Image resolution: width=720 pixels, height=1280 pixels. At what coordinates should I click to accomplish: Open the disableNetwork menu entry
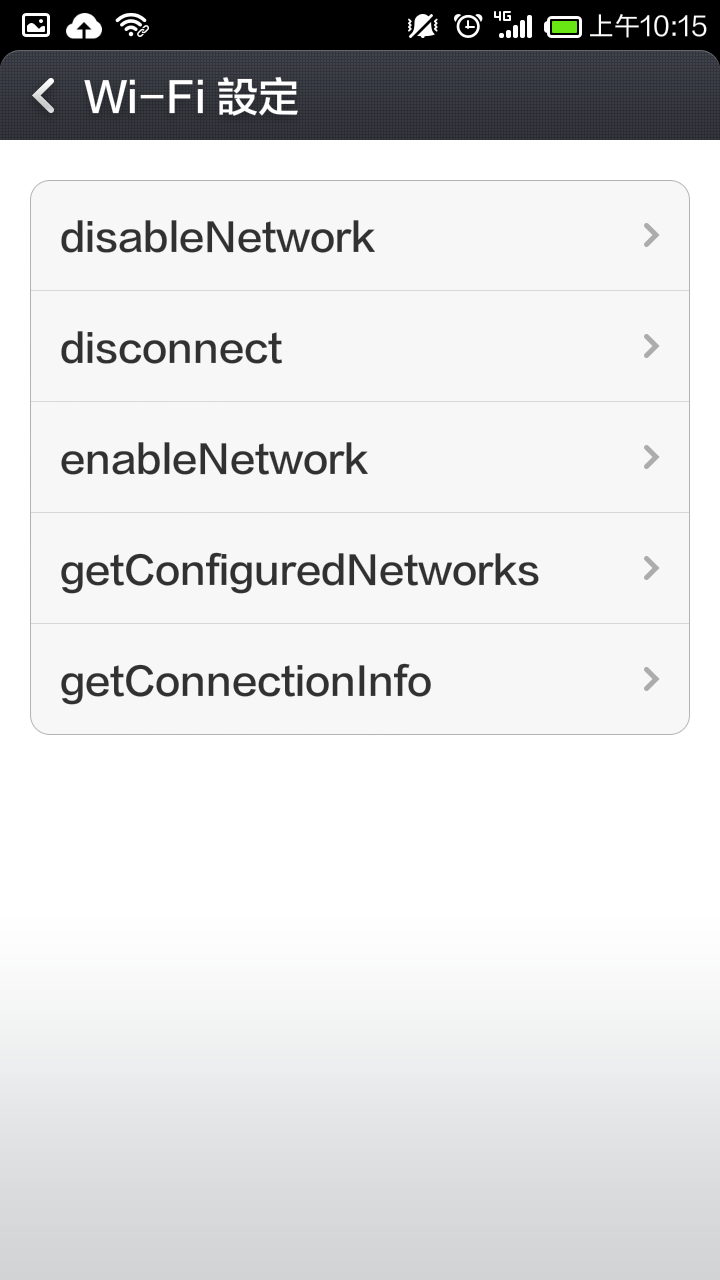[x=360, y=236]
